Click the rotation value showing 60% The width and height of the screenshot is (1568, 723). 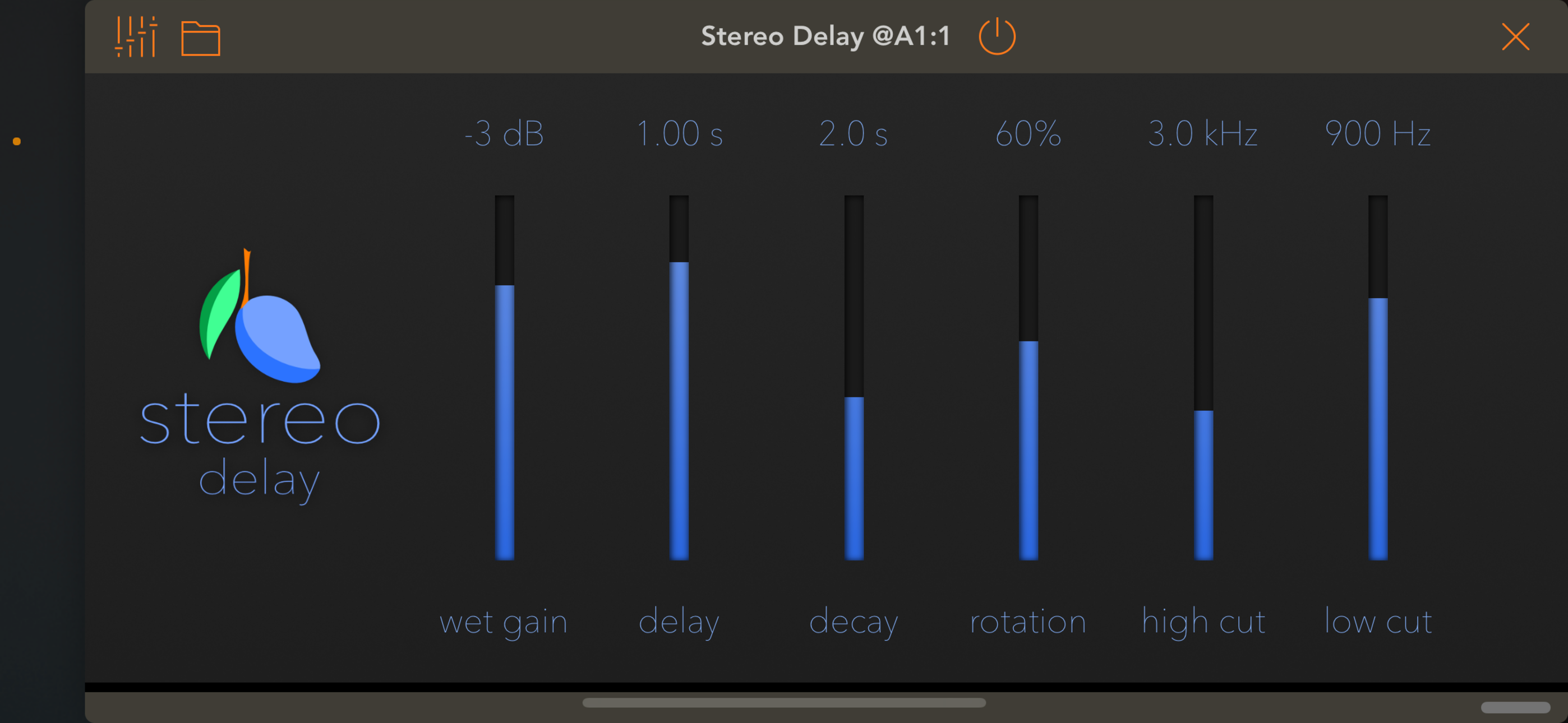pyautogui.click(x=1027, y=134)
